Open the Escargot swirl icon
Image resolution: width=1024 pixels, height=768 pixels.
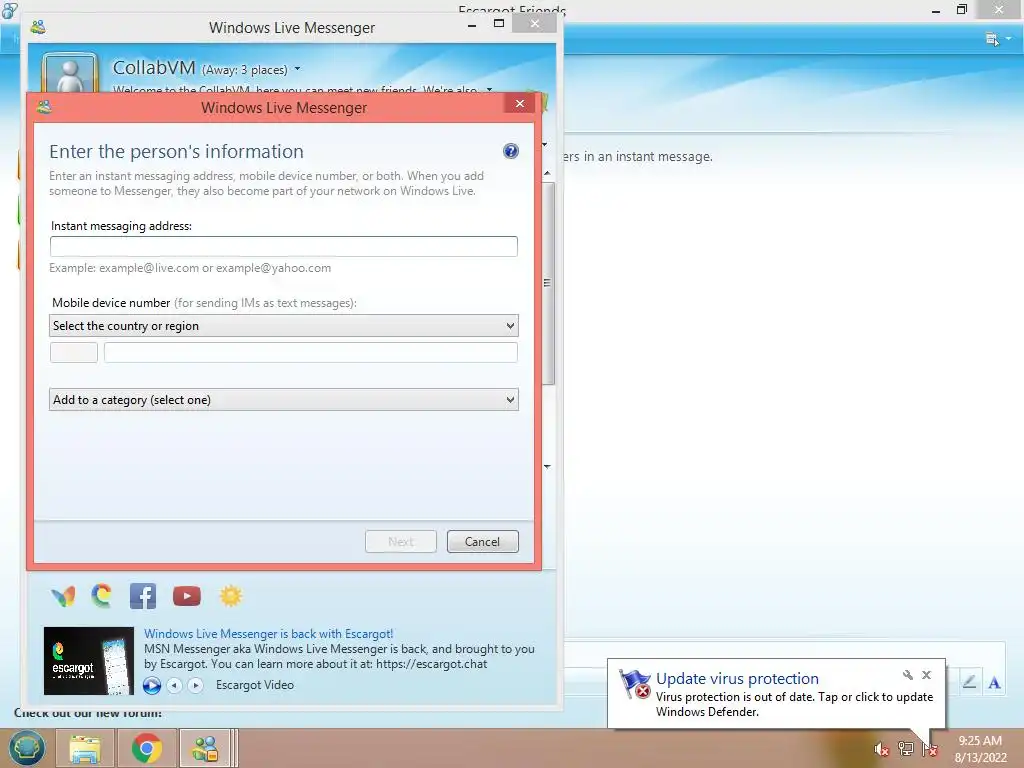[x=102, y=596]
